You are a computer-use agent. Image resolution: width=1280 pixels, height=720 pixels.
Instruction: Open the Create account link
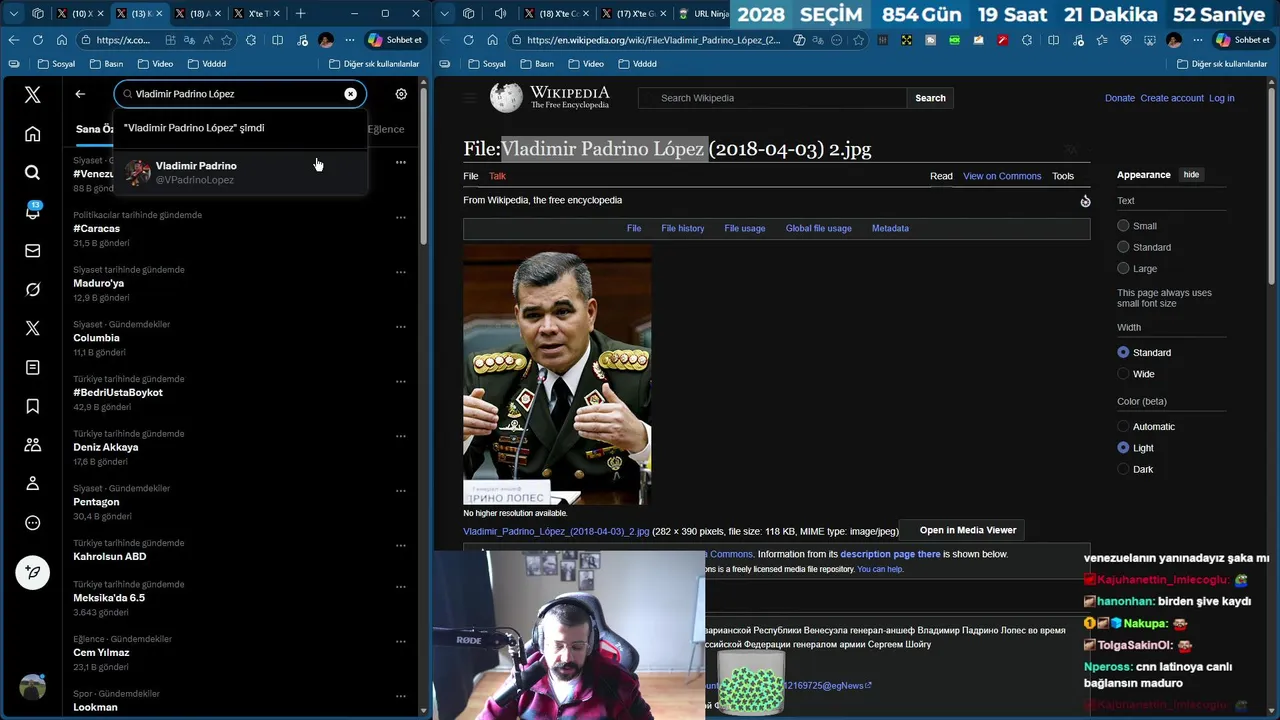[x=1171, y=98]
